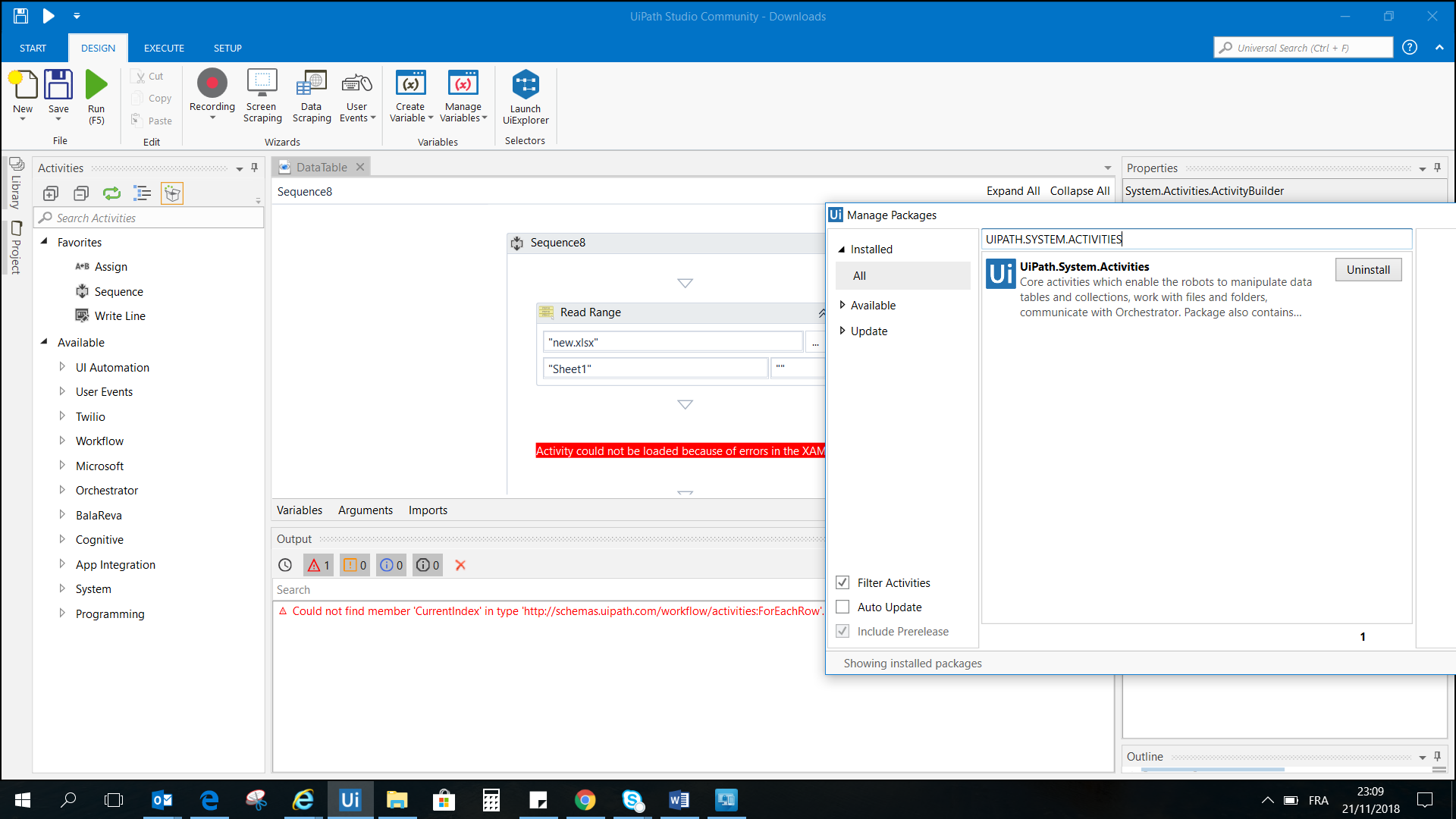Enable the Auto Update checkbox
The image size is (1456, 819).
point(843,607)
